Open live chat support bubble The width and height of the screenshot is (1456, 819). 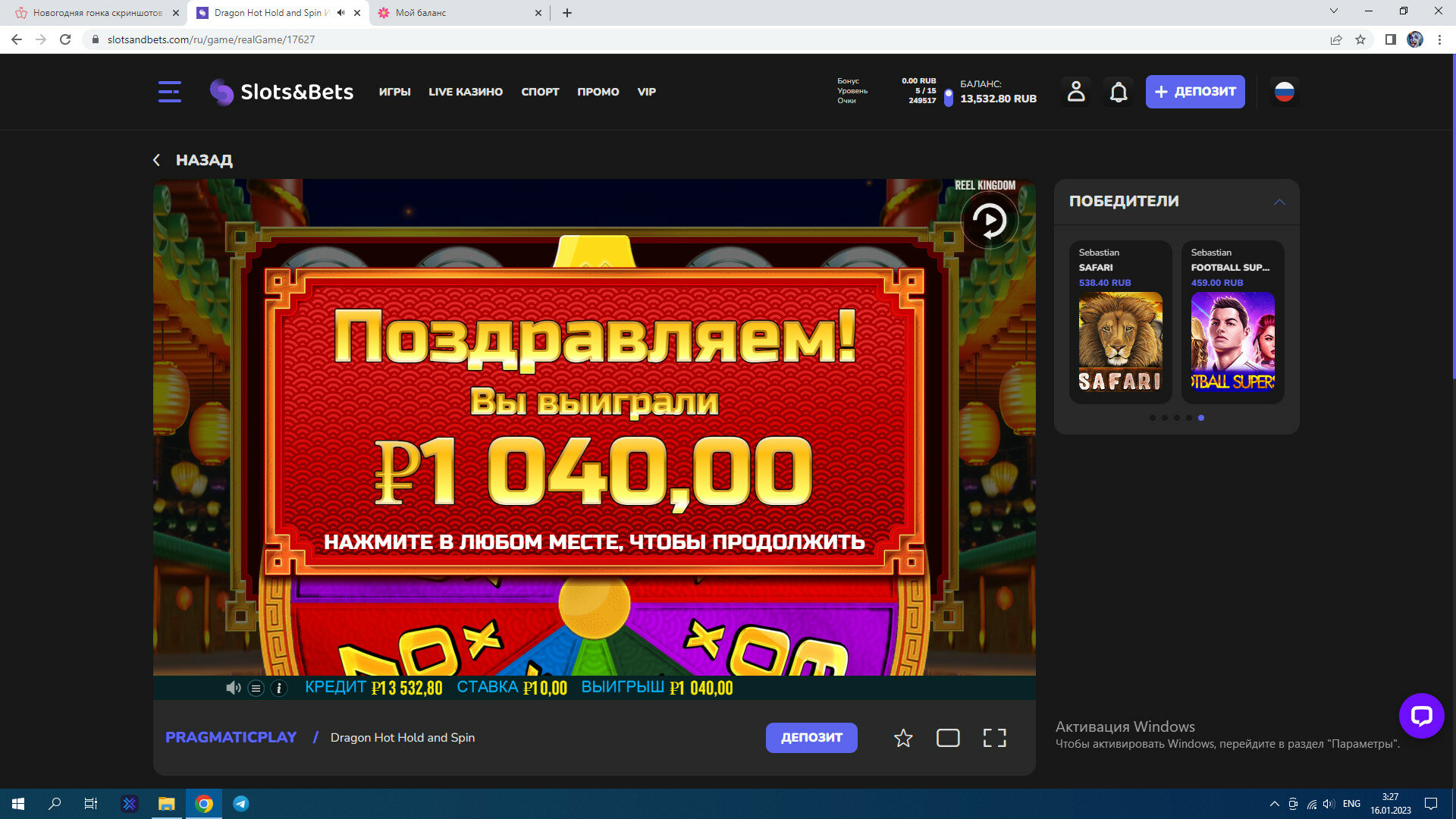(1421, 715)
